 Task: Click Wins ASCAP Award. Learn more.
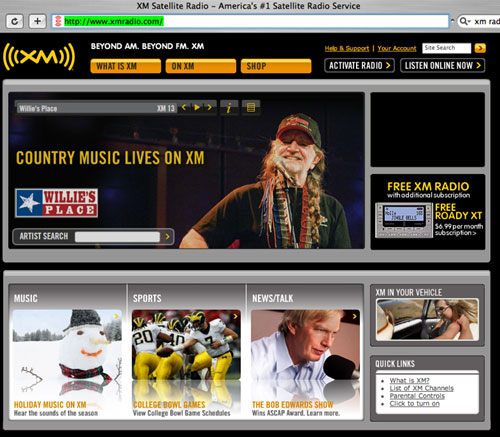click(x=296, y=413)
